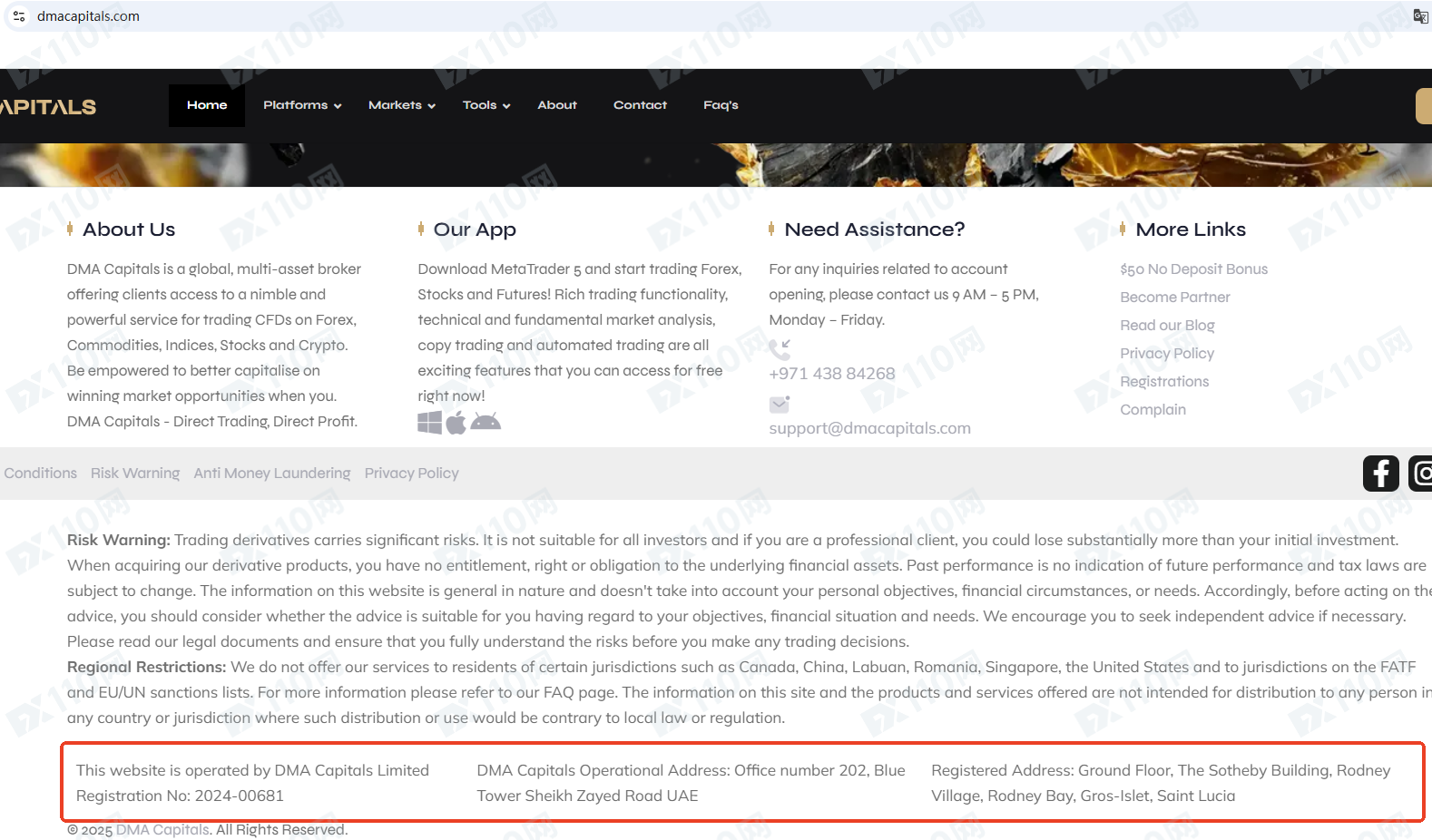1432x840 pixels.
Task: Click the site info icon in address bar
Action: point(19,16)
